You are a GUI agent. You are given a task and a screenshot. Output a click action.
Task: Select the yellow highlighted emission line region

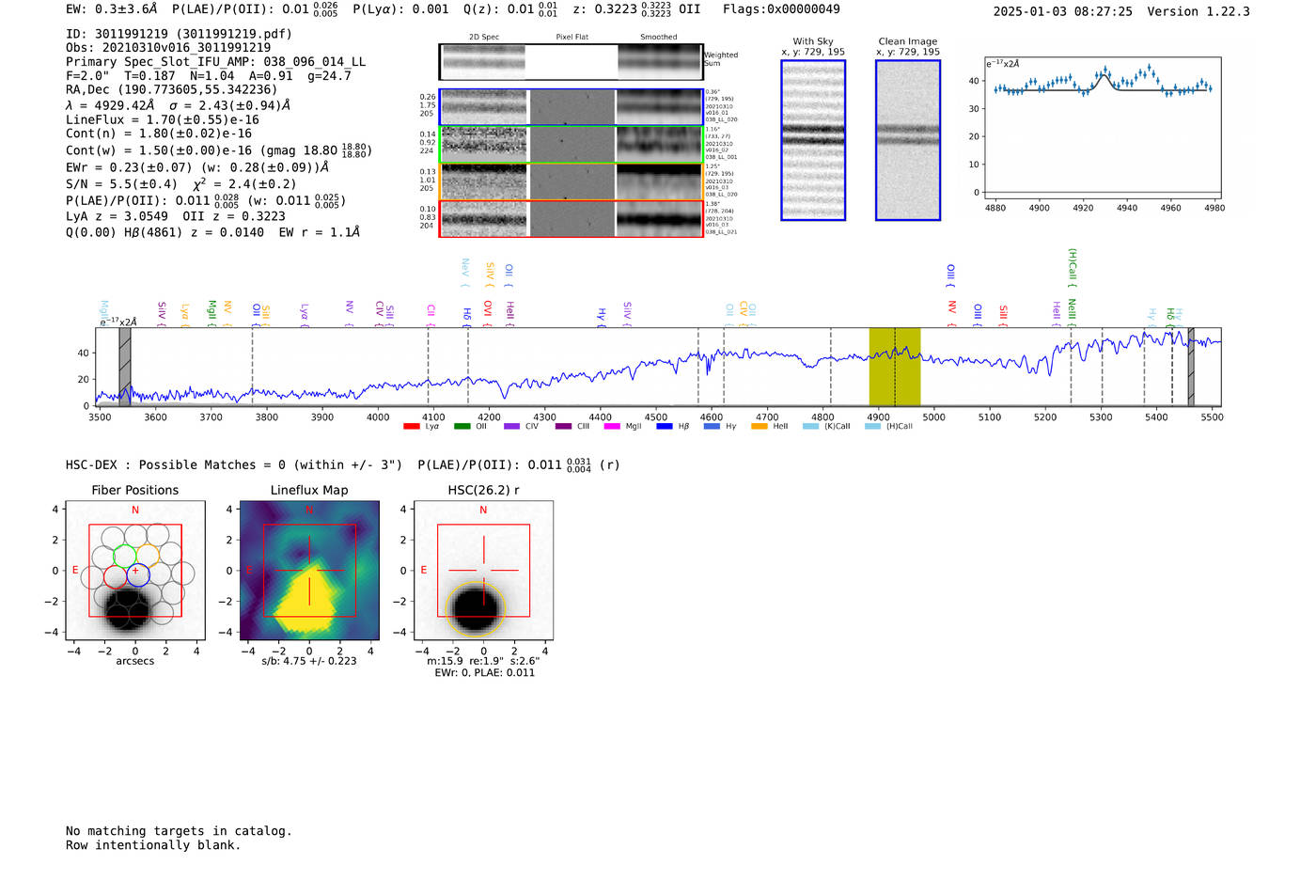click(894, 367)
